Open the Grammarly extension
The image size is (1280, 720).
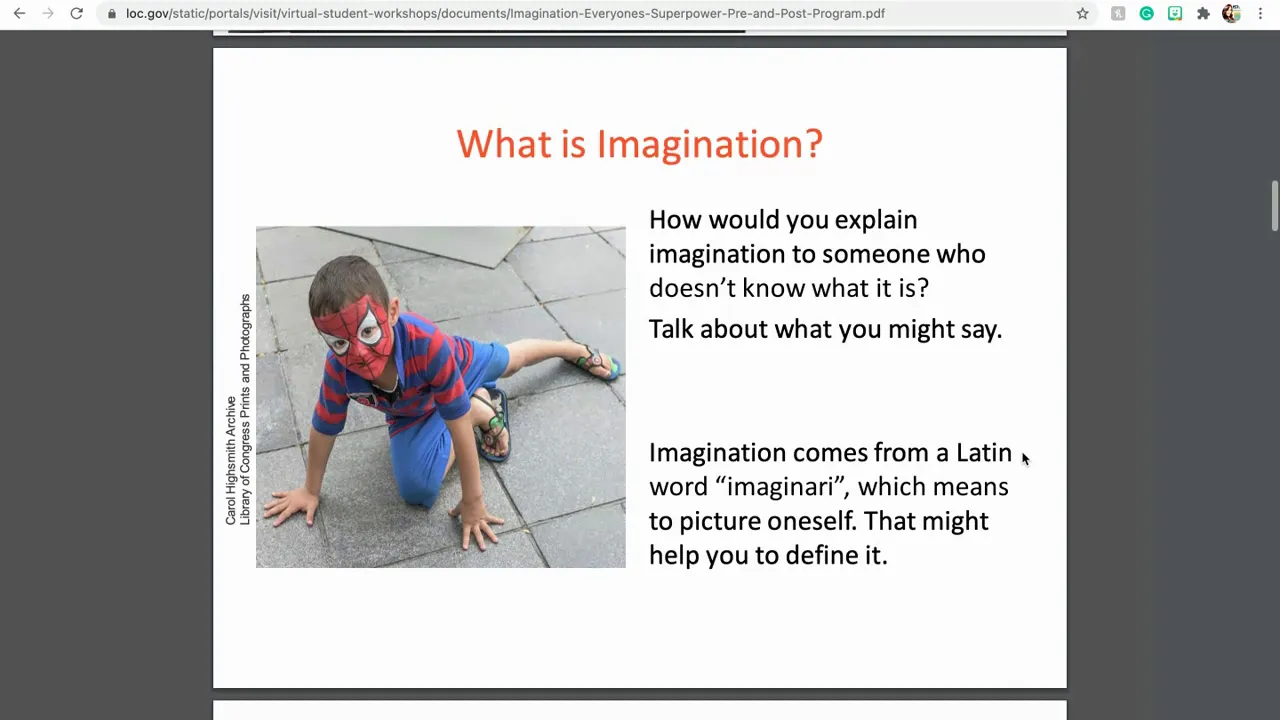(1146, 13)
